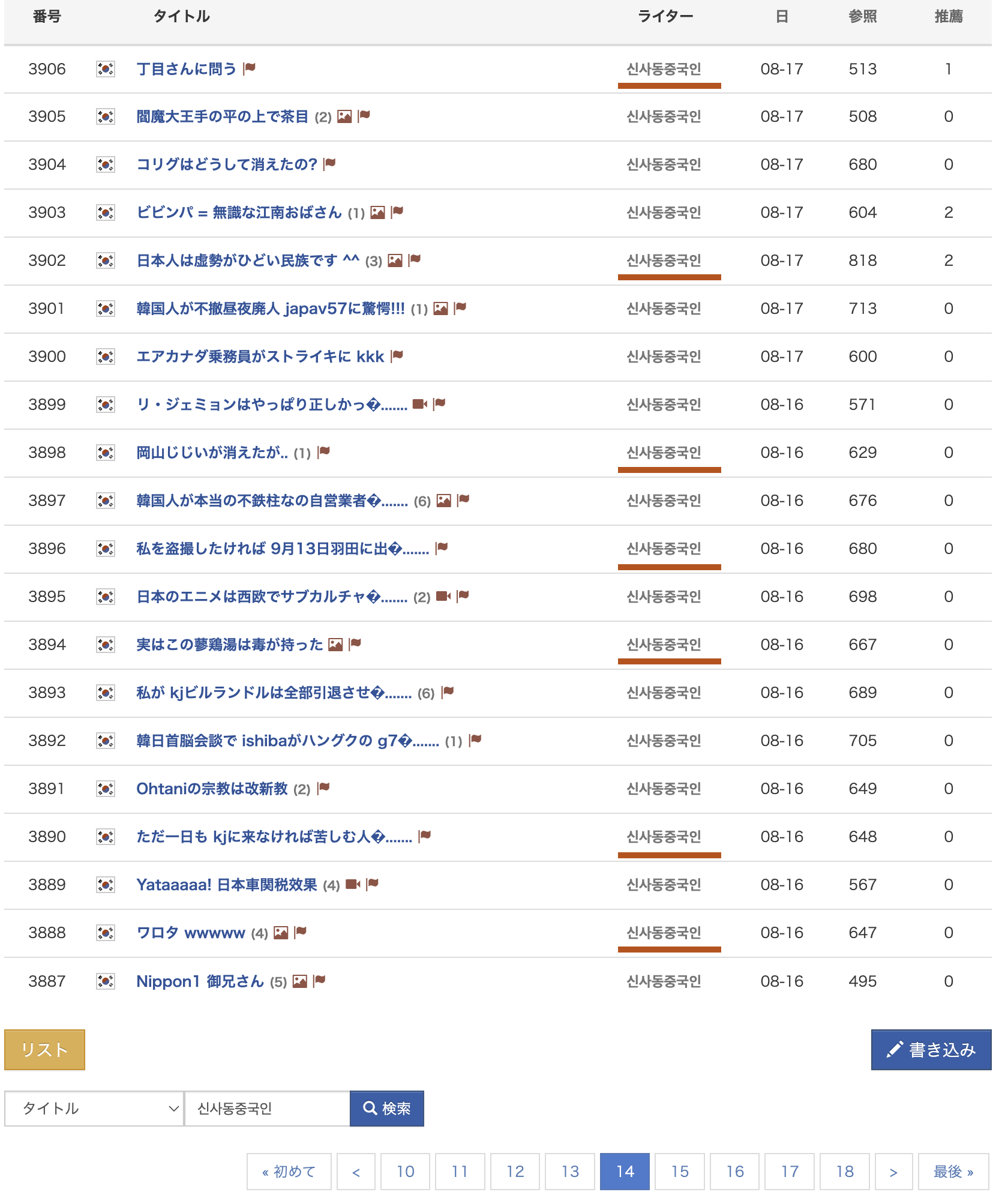
Task: Click the image icon on post 3894
Action: (x=336, y=645)
